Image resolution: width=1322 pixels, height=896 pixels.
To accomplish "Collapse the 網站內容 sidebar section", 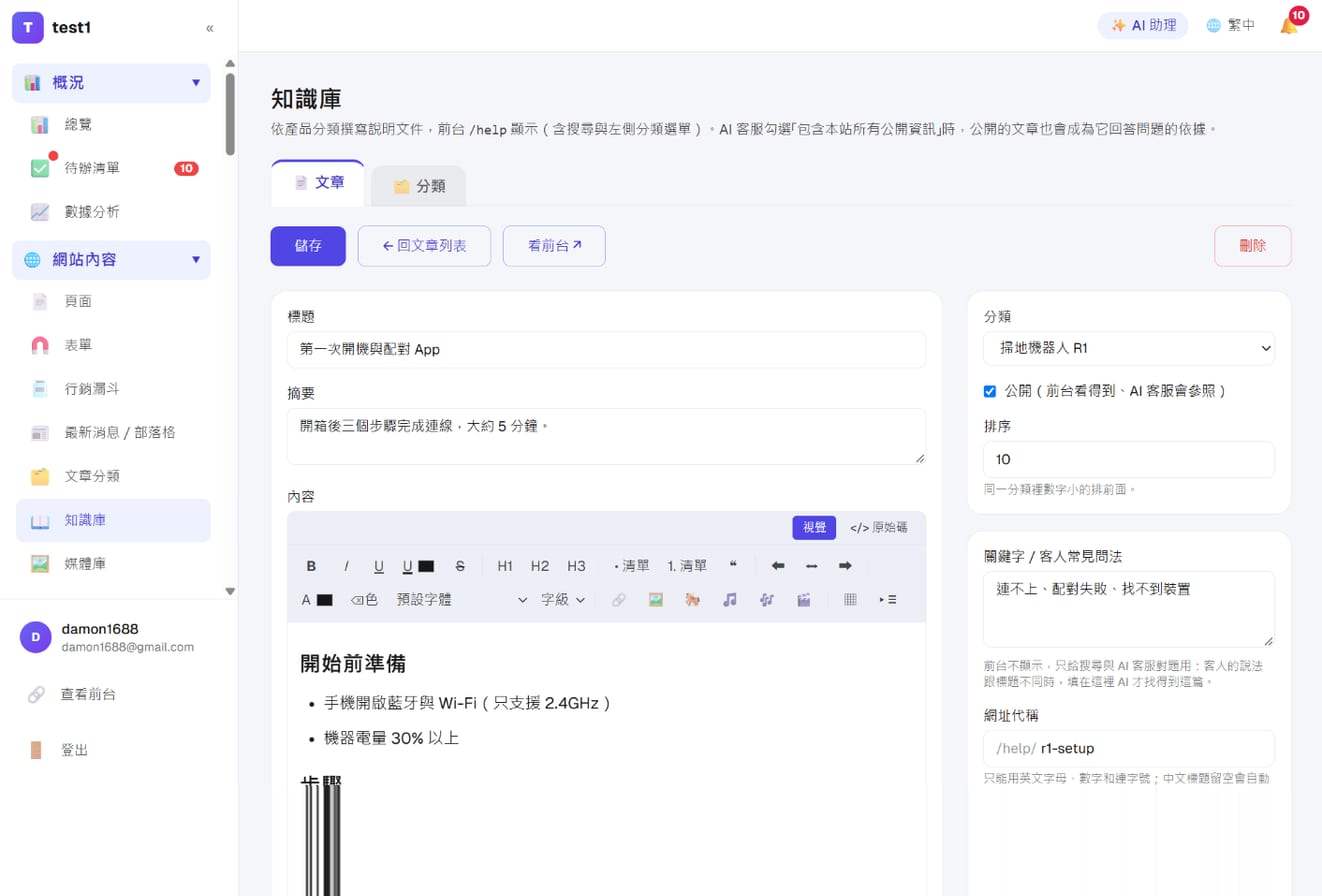I will [x=112, y=260].
